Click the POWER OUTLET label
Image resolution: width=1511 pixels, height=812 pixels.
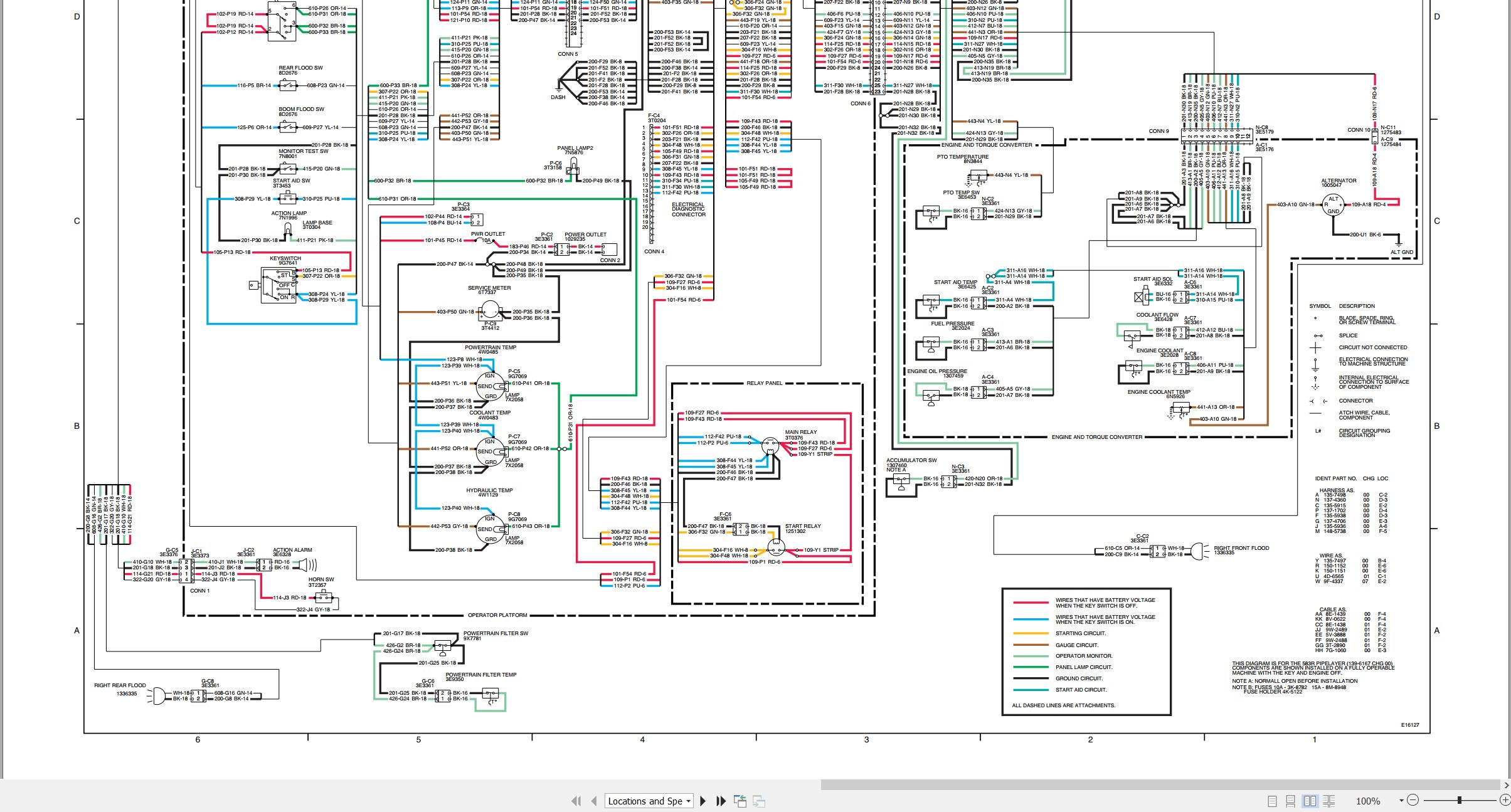[x=585, y=235]
